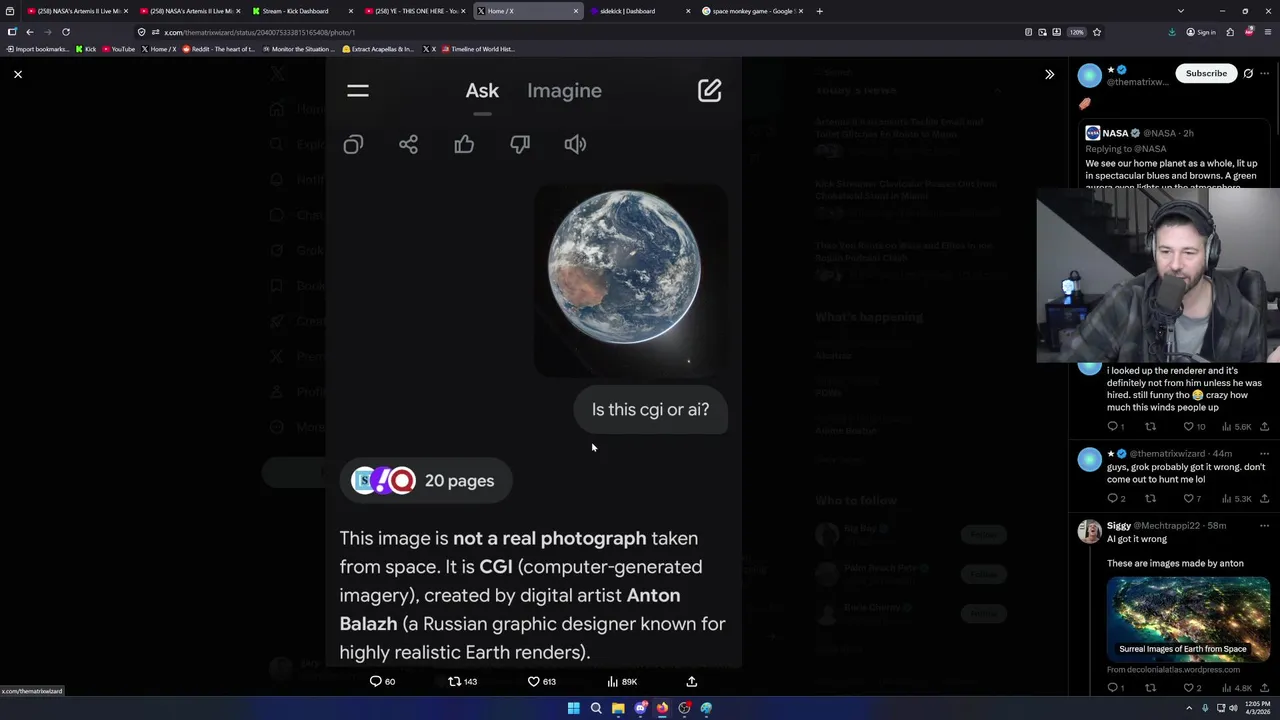The width and height of the screenshot is (1280, 720).
Task: Switch to the Ask tab
Action: click(482, 91)
